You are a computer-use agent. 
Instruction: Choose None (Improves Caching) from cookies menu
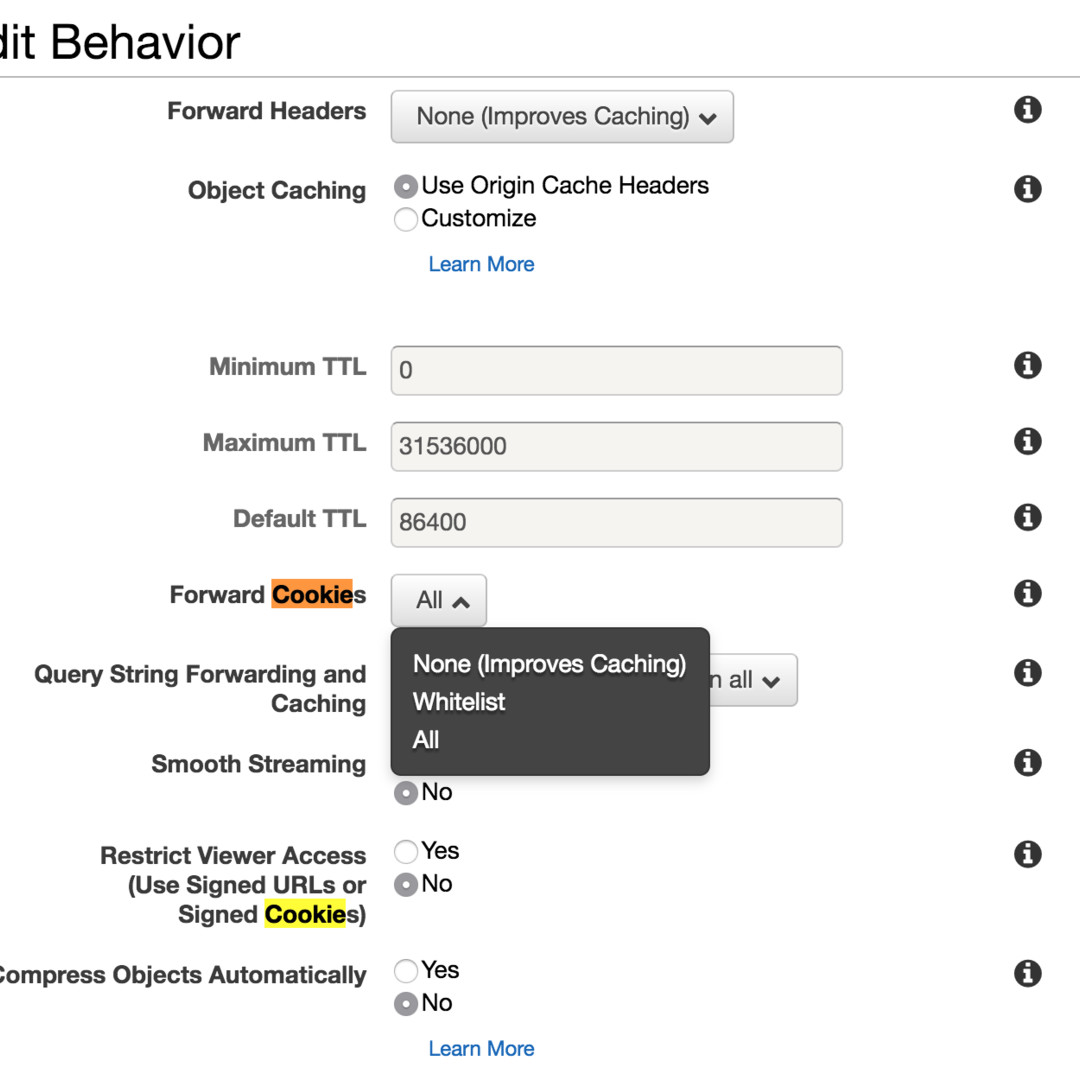click(549, 664)
